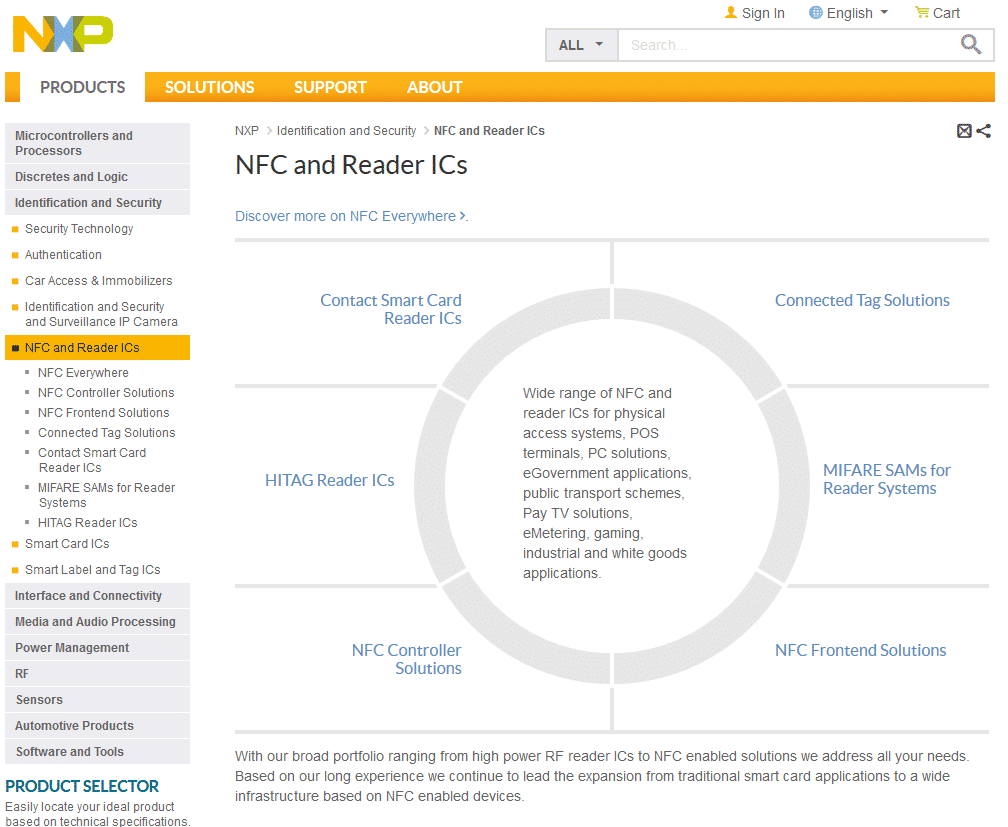Open Connected Tag Solutions in wheel
This screenshot has height=827, width=1008.
(862, 300)
